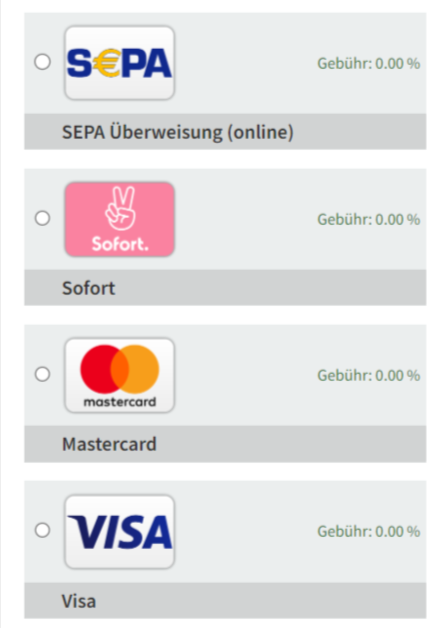Click the SEPA Überweisung (online) label

pos(178,132)
